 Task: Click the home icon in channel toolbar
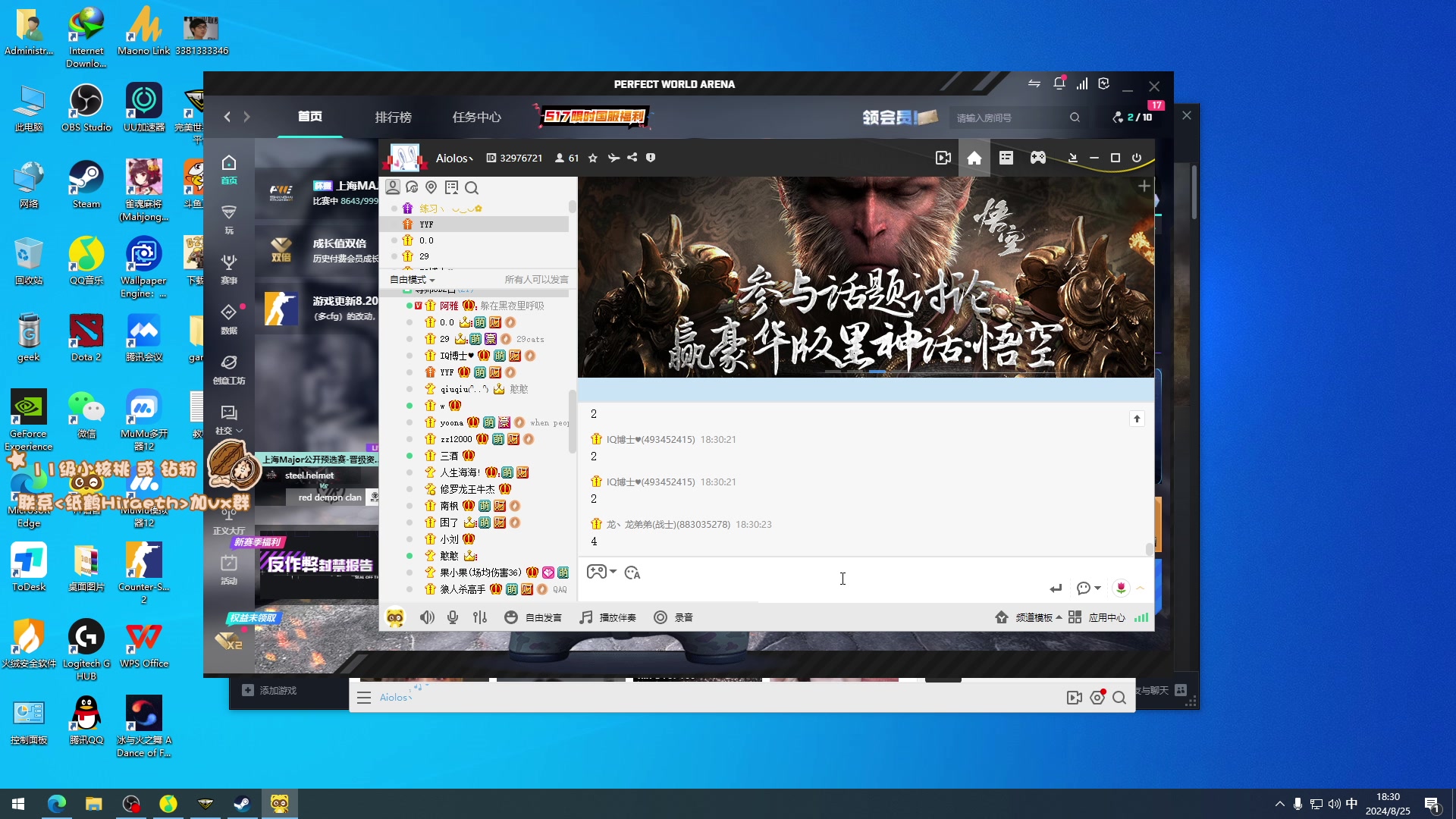[x=974, y=158]
